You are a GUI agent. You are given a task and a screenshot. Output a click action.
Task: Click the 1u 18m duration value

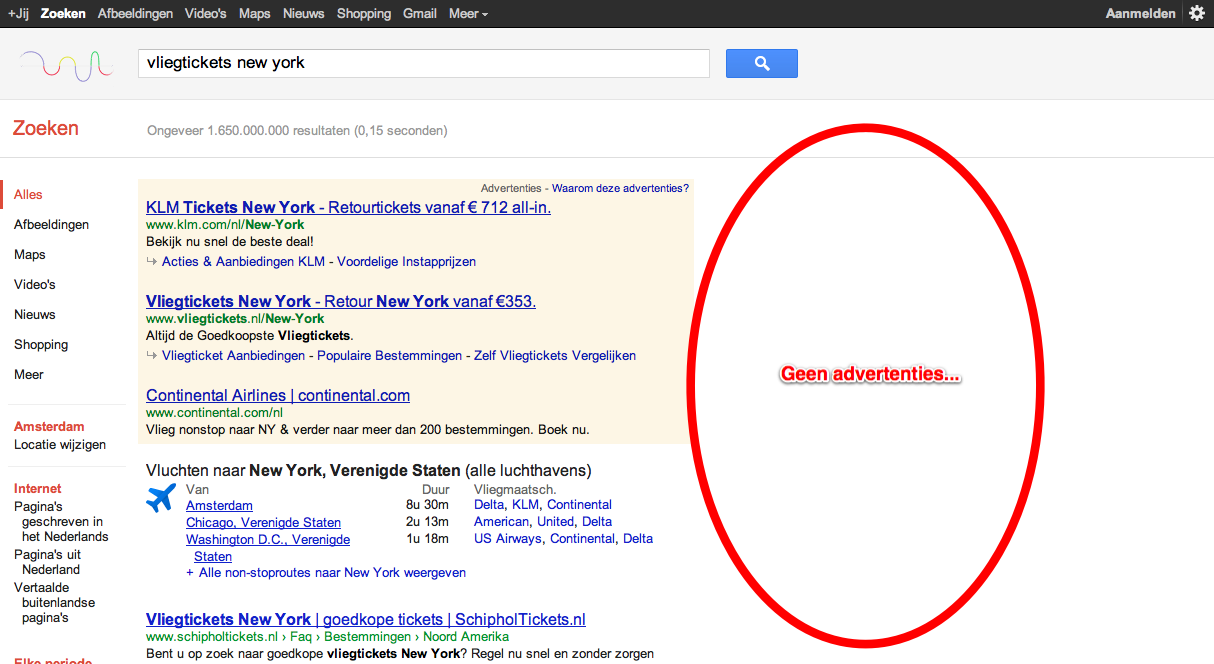[428, 539]
